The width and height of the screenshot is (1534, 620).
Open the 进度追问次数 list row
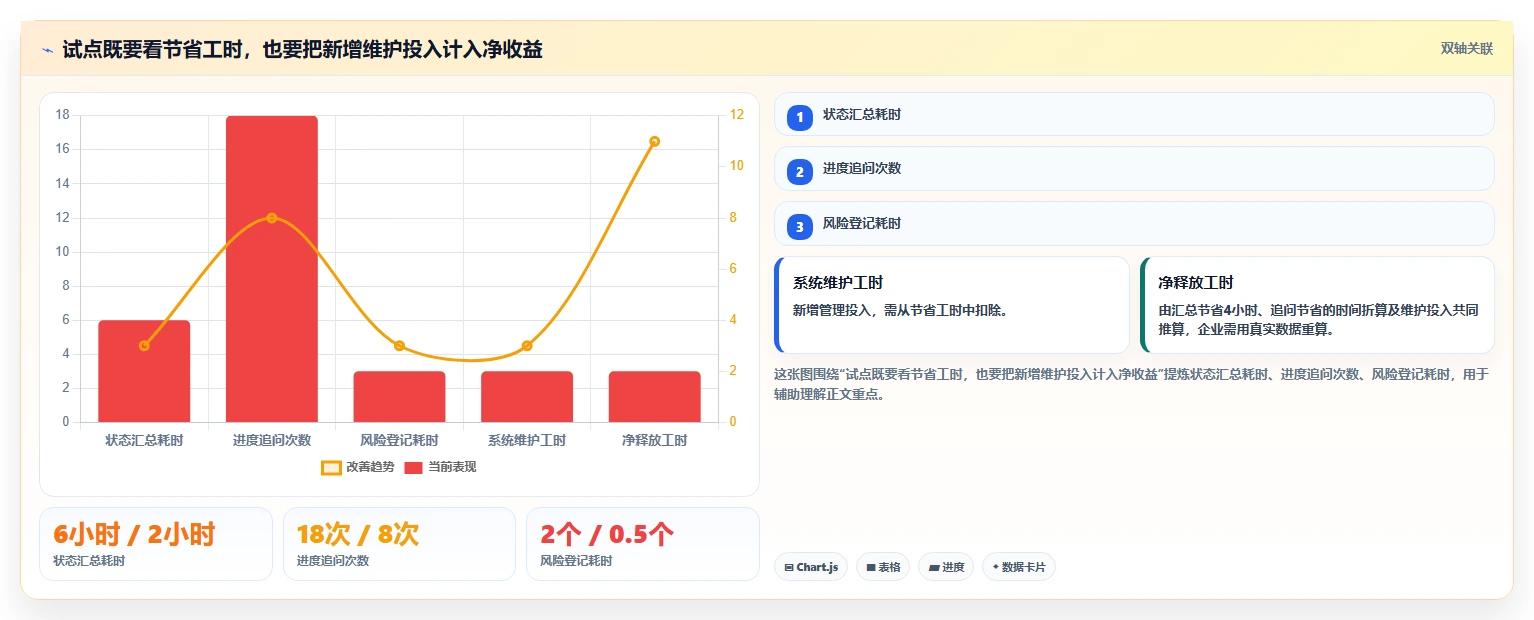tap(1134, 168)
